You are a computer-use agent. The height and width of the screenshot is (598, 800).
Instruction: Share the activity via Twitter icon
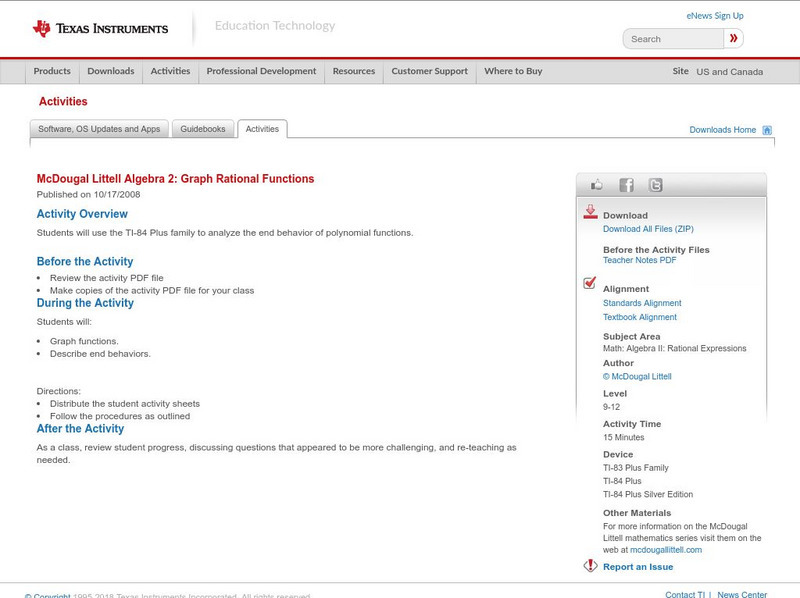click(x=655, y=185)
